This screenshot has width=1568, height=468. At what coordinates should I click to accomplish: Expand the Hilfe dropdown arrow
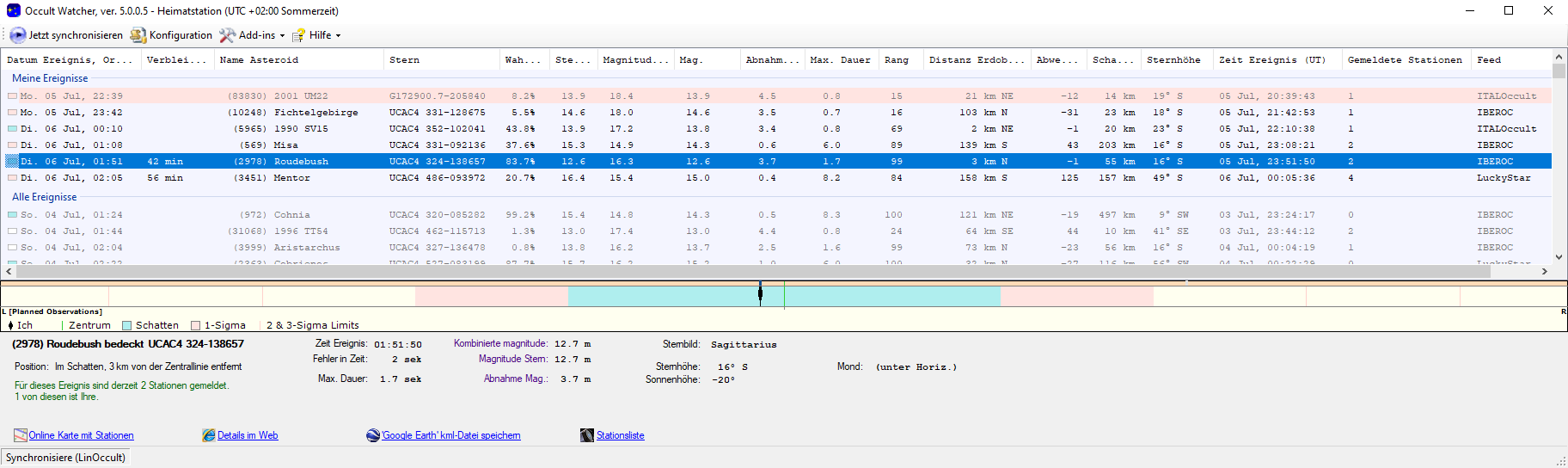tap(338, 36)
